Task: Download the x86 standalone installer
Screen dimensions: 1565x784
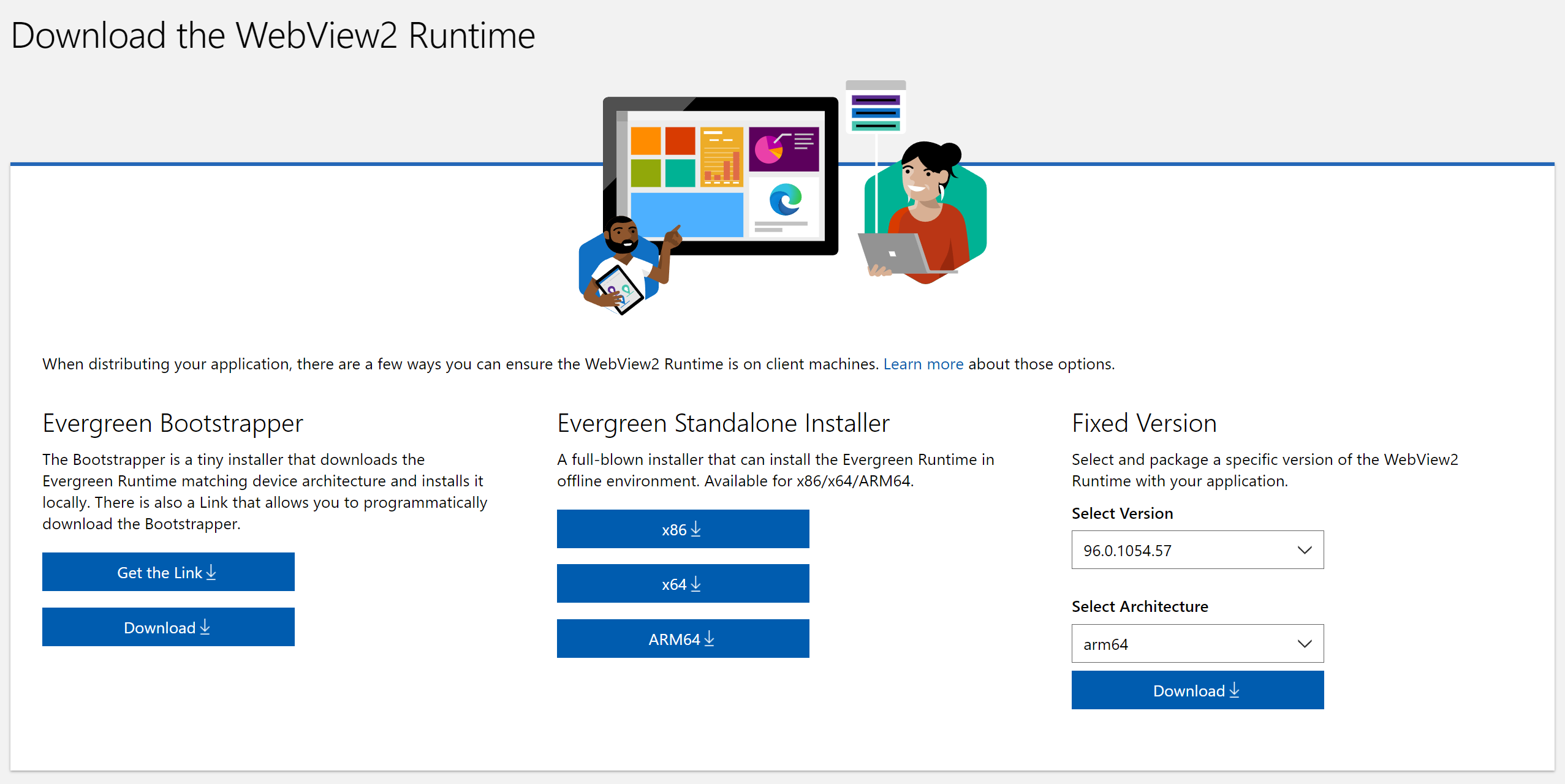Action: (x=683, y=529)
